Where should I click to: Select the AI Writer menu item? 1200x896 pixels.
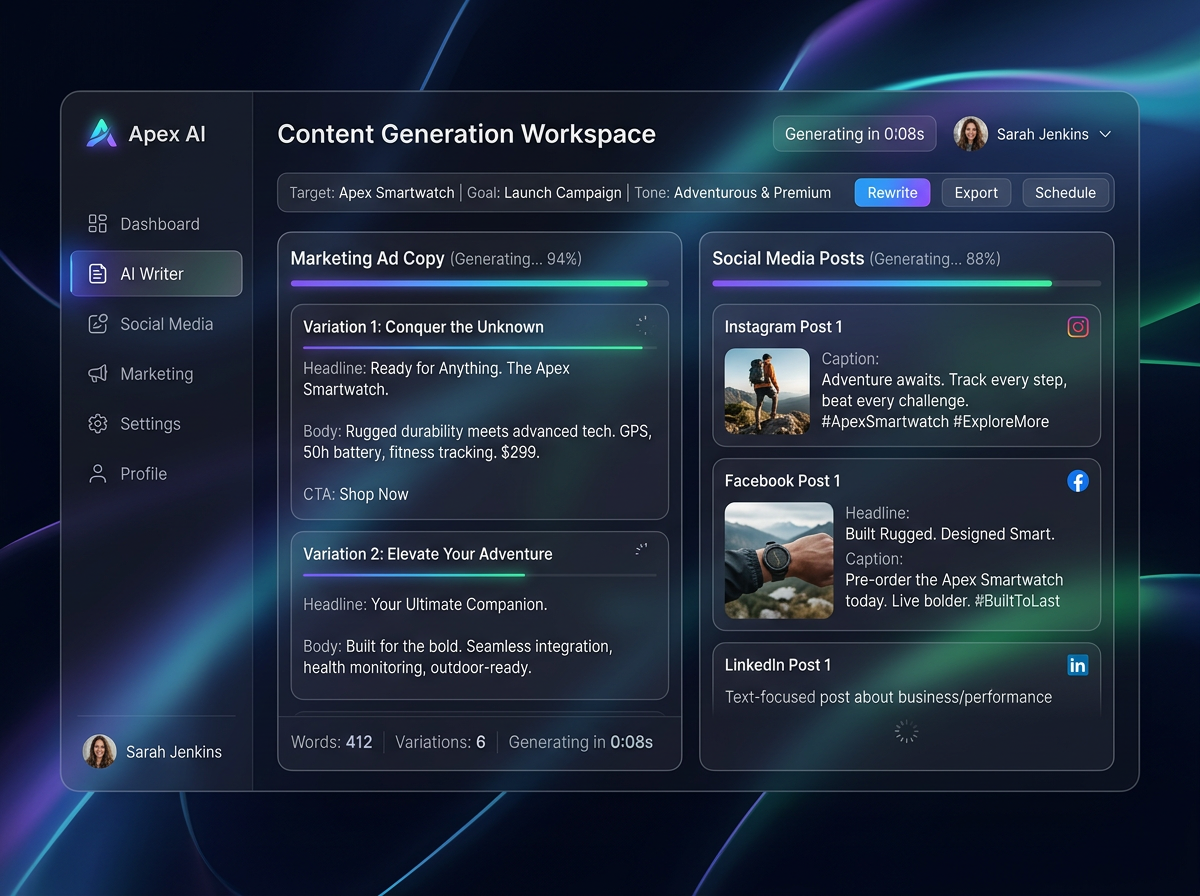point(156,273)
